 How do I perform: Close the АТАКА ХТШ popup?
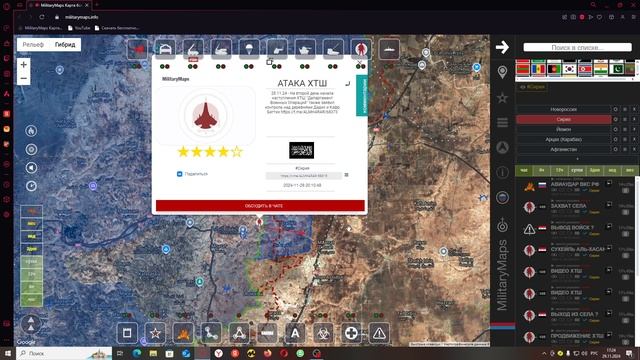(x=360, y=63)
